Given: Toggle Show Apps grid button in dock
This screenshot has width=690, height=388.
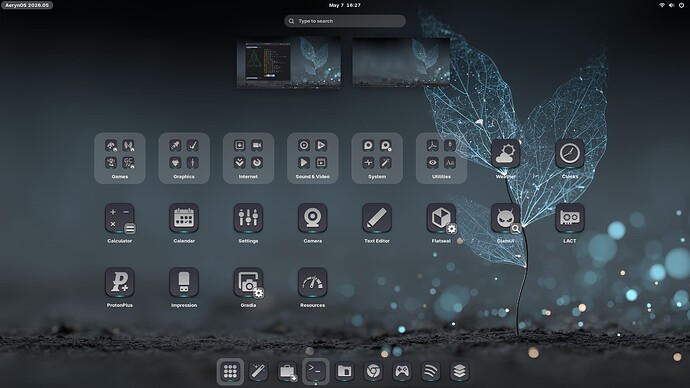Looking at the screenshot, I should [x=230, y=372].
